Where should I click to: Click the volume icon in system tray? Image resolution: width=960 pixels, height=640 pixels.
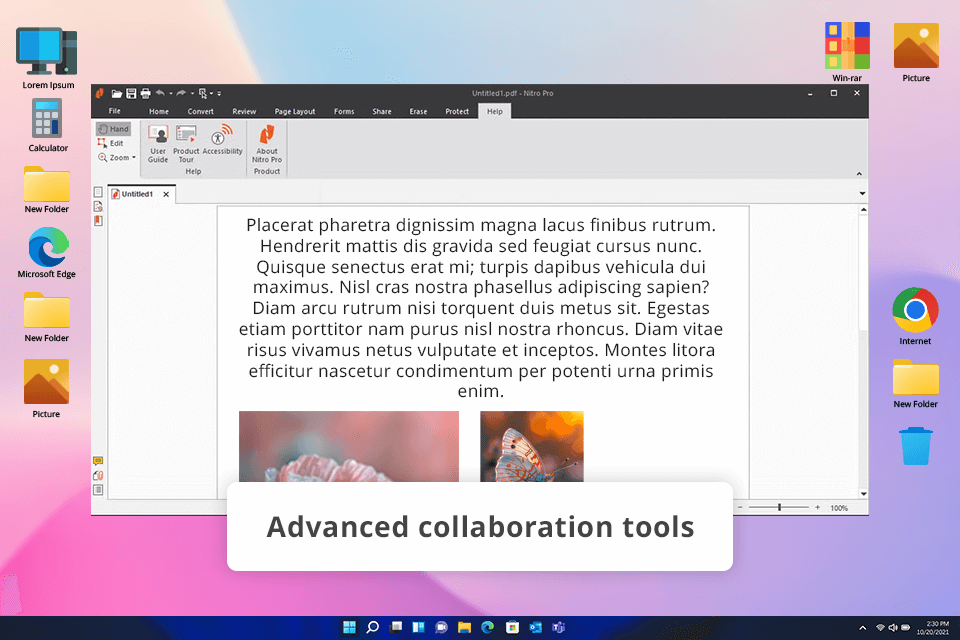tap(893, 627)
